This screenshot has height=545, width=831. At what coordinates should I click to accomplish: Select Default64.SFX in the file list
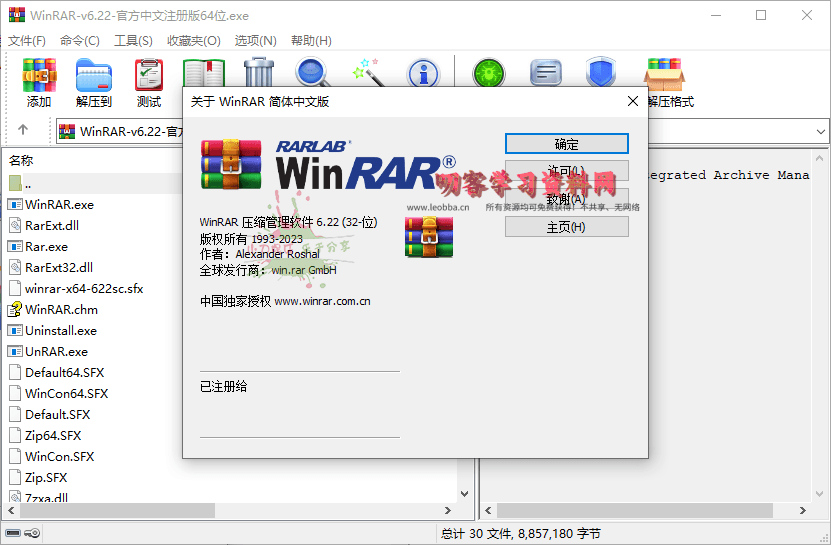coord(64,373)
